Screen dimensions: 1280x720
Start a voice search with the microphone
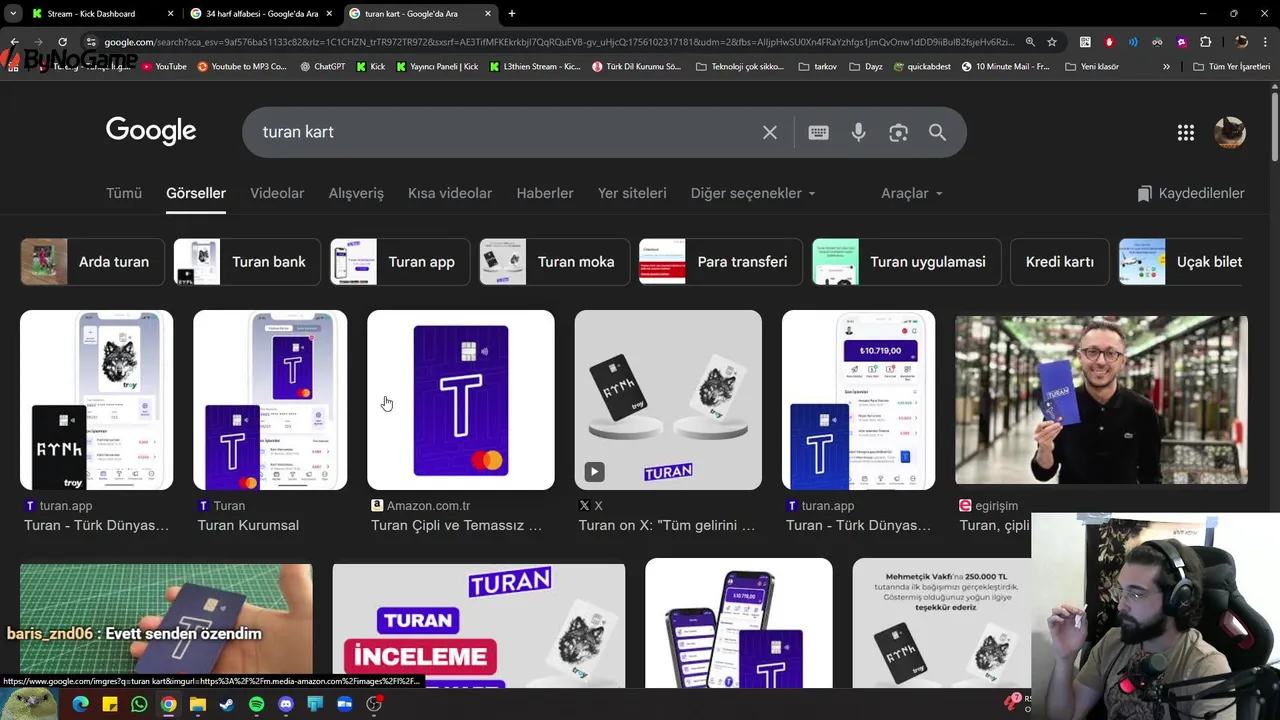(x=858, y=132)
